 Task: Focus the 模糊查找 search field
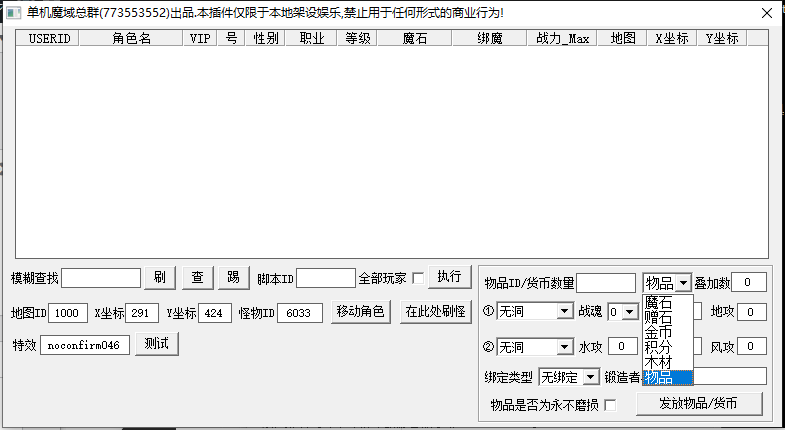tap(101, 278)
